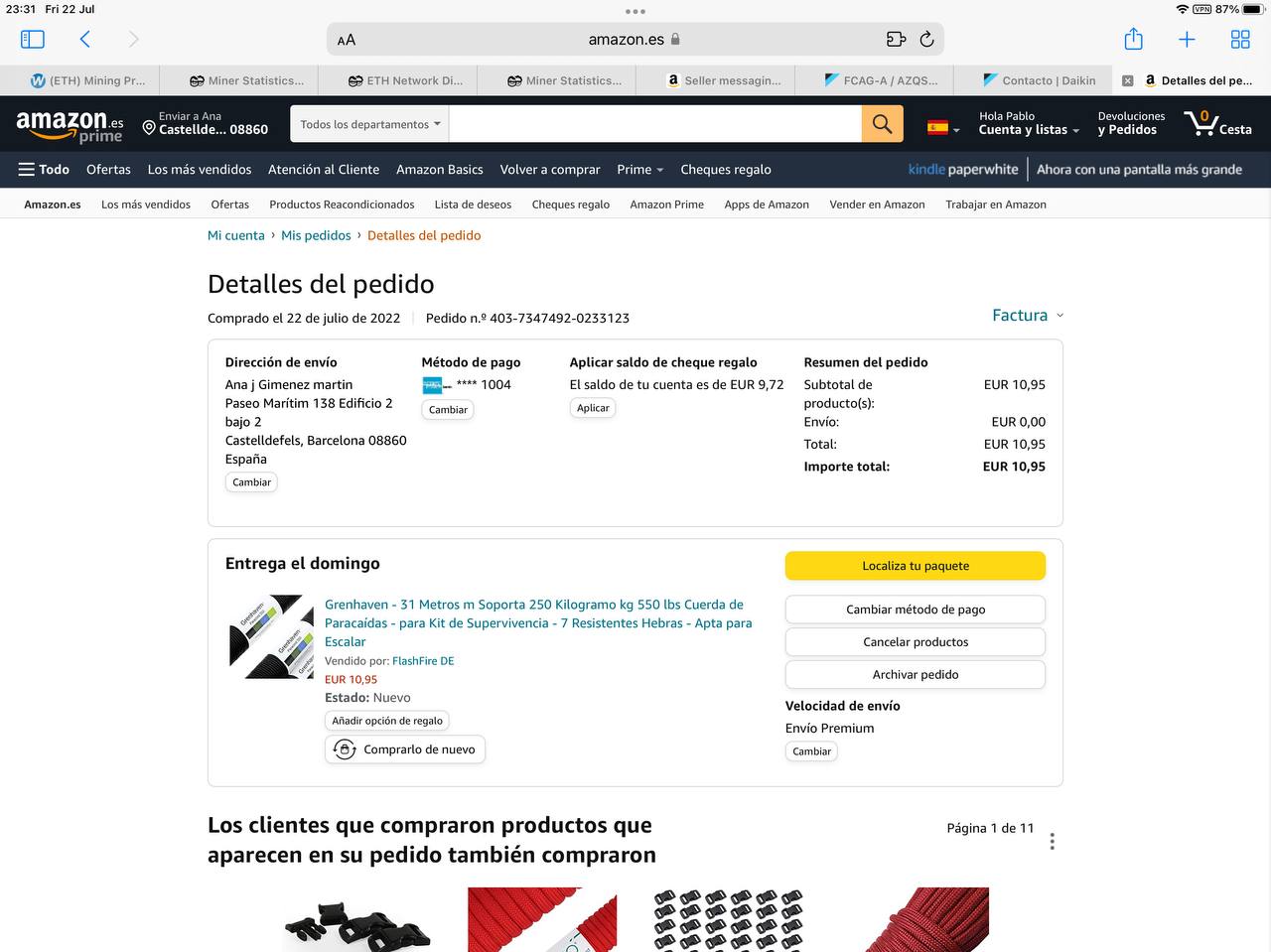Click the Mis pedidos breadcrumb link
This screenshot has width=1271, height=952.
[x=316, y=235]
